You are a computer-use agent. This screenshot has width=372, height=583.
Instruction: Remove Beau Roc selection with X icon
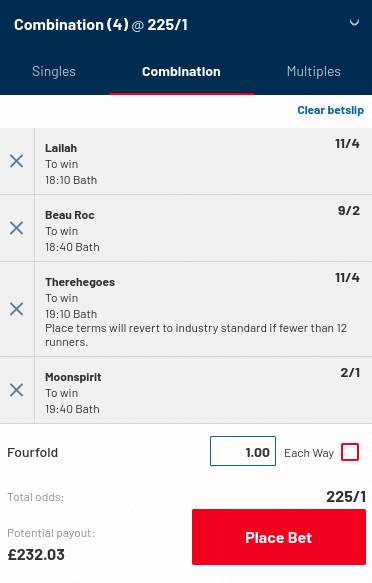tap(17, 228)
